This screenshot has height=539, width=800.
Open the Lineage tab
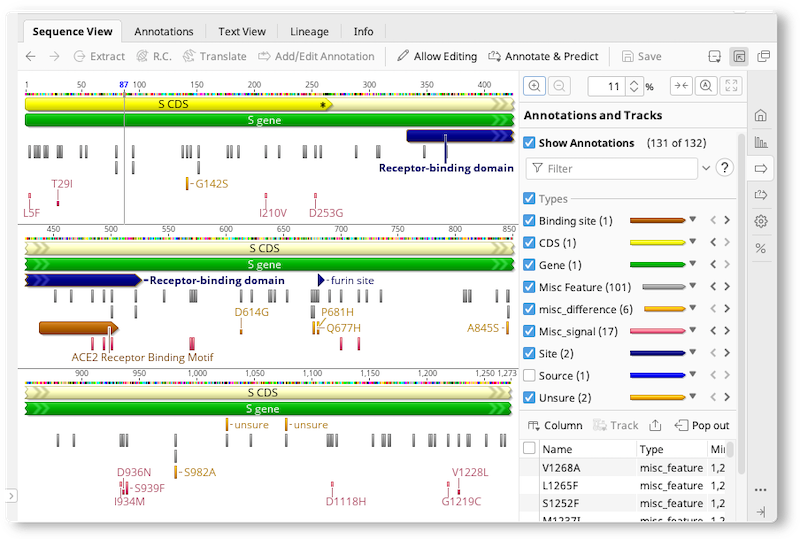coord(309,32)
